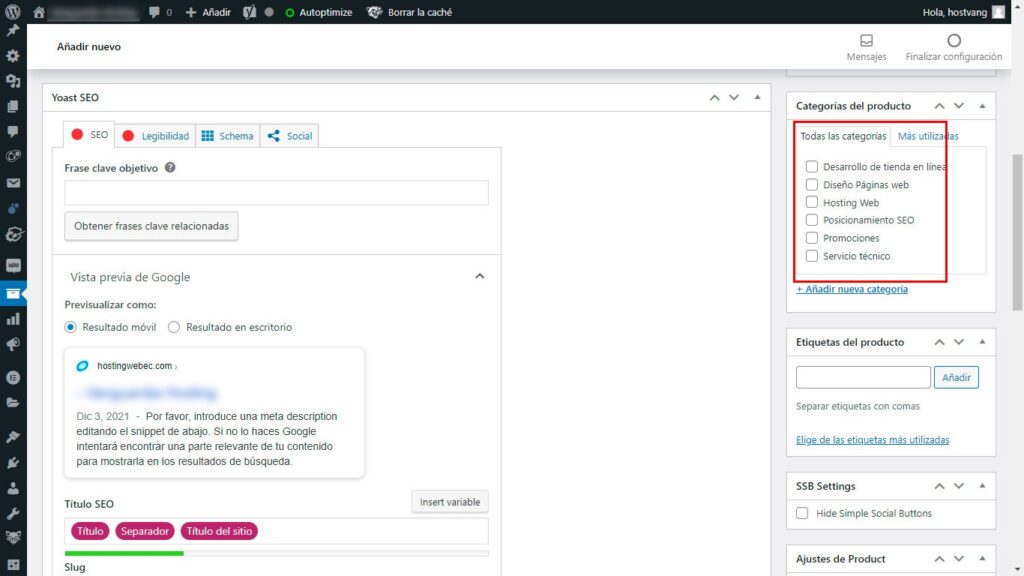1024x576 pixels.
Task: Click the Frase clave objetivo input field
Action: [276, 193]
